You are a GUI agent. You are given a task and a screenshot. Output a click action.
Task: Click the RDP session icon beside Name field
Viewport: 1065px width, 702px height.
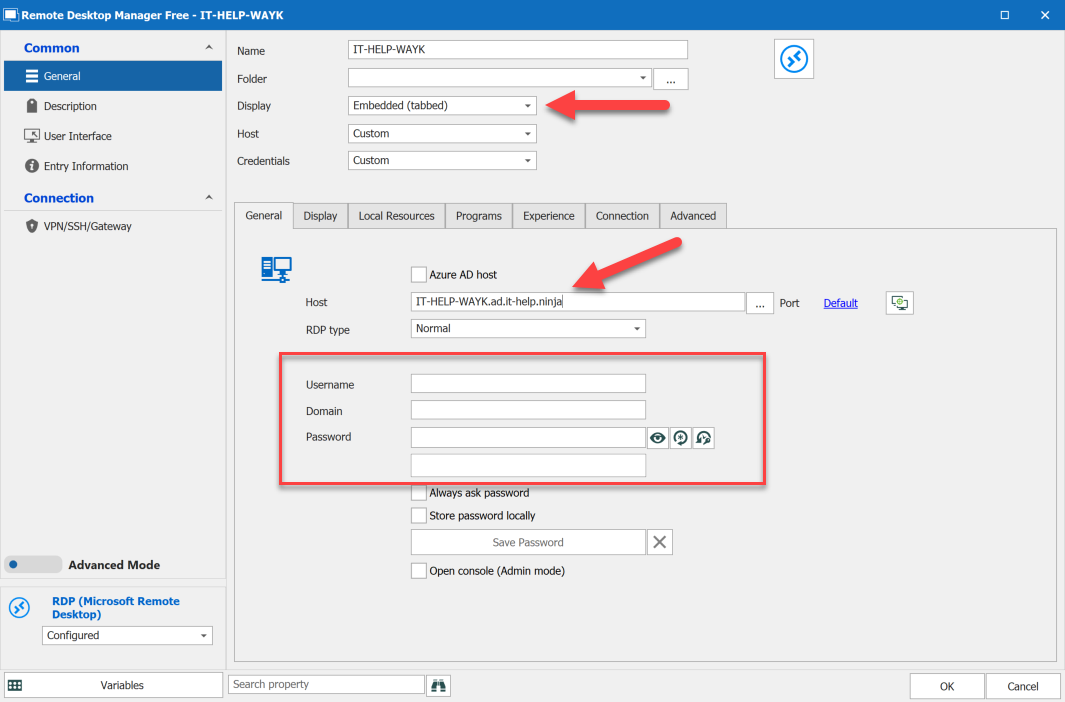pyautogui.click(x=795, y=60)
